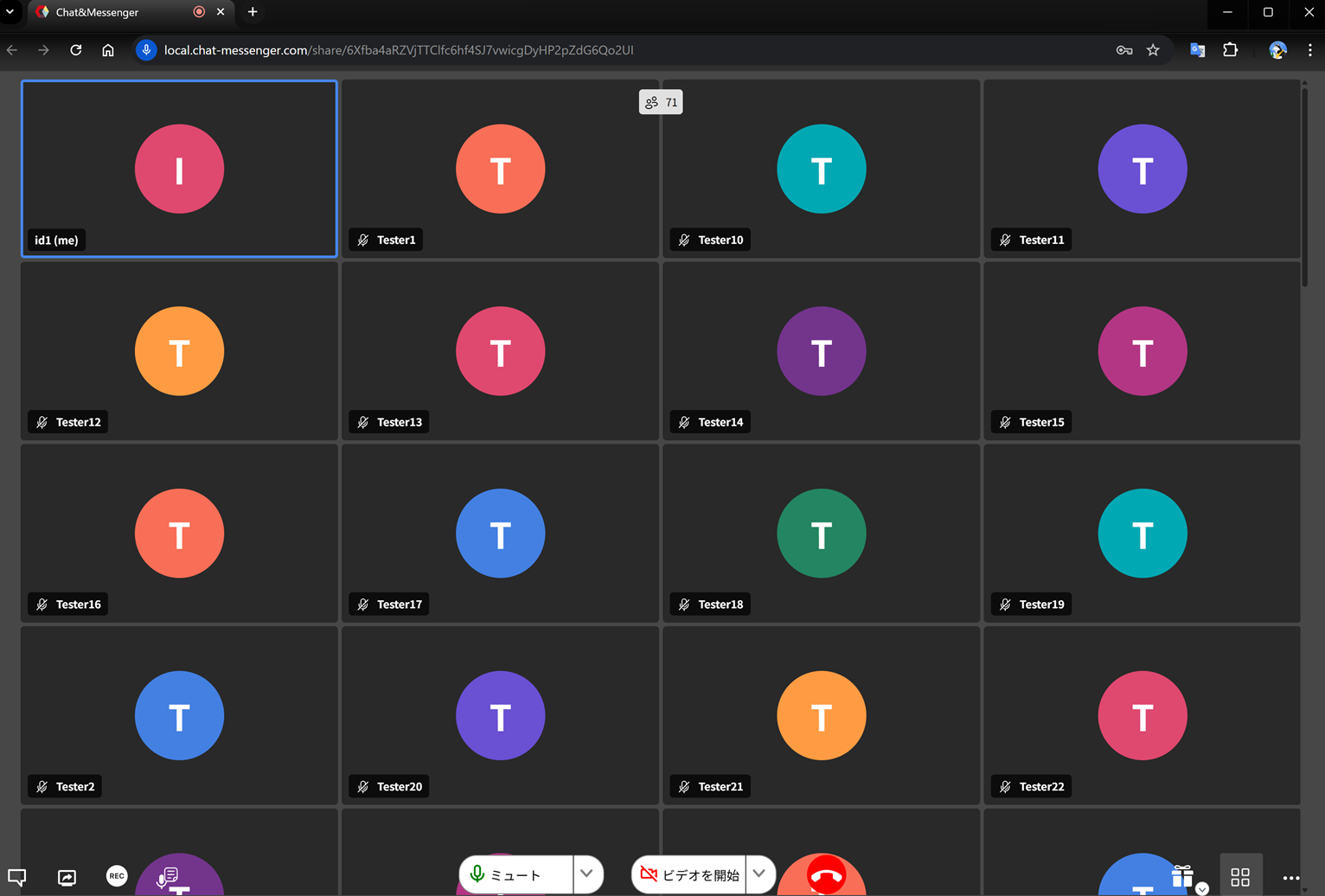Toggle camera with ビデオを開始 button
This screenshot has width=1325, height=896.
[x=689, y=874]
